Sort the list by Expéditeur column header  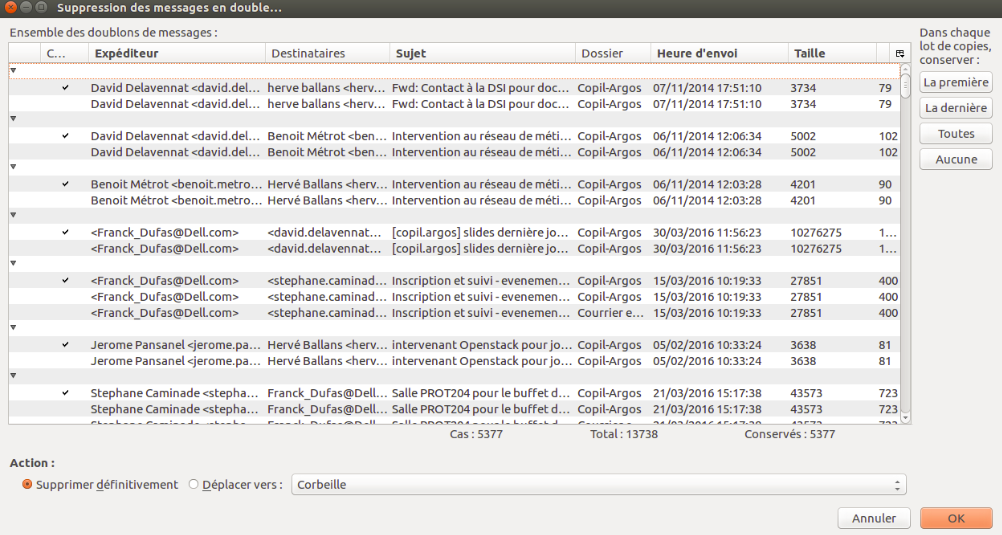(176, 53)
